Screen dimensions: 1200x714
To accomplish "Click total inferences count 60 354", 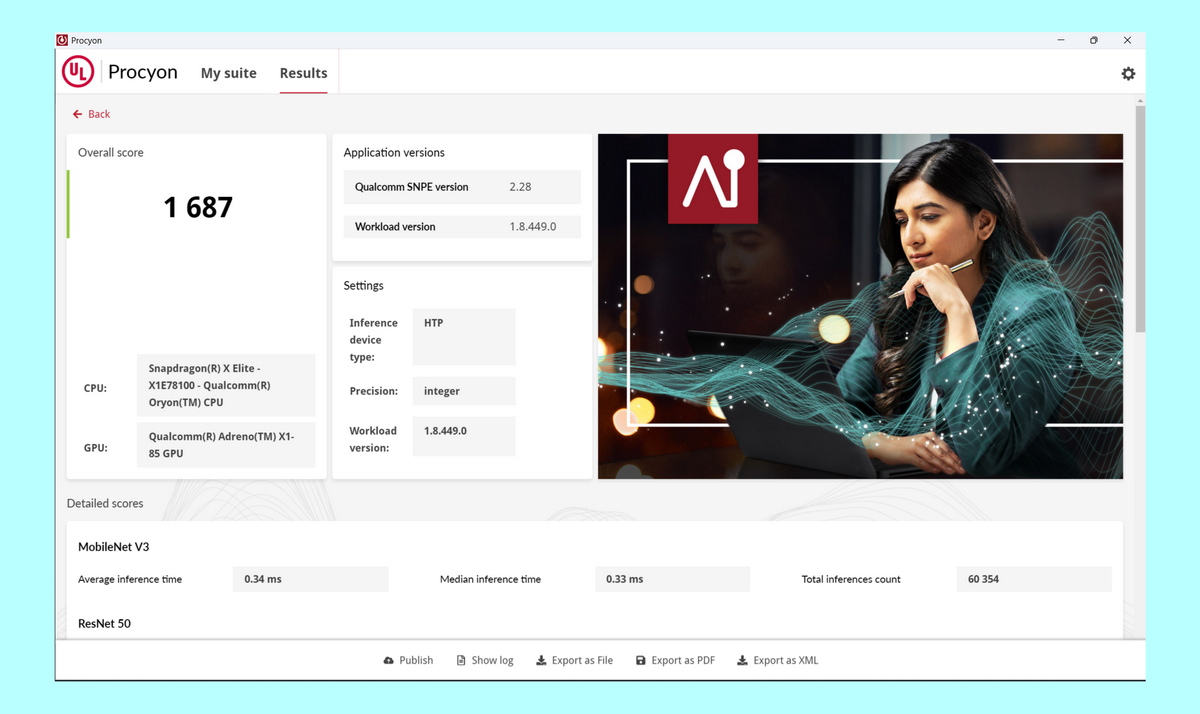I will click(x=1034, y=579).
